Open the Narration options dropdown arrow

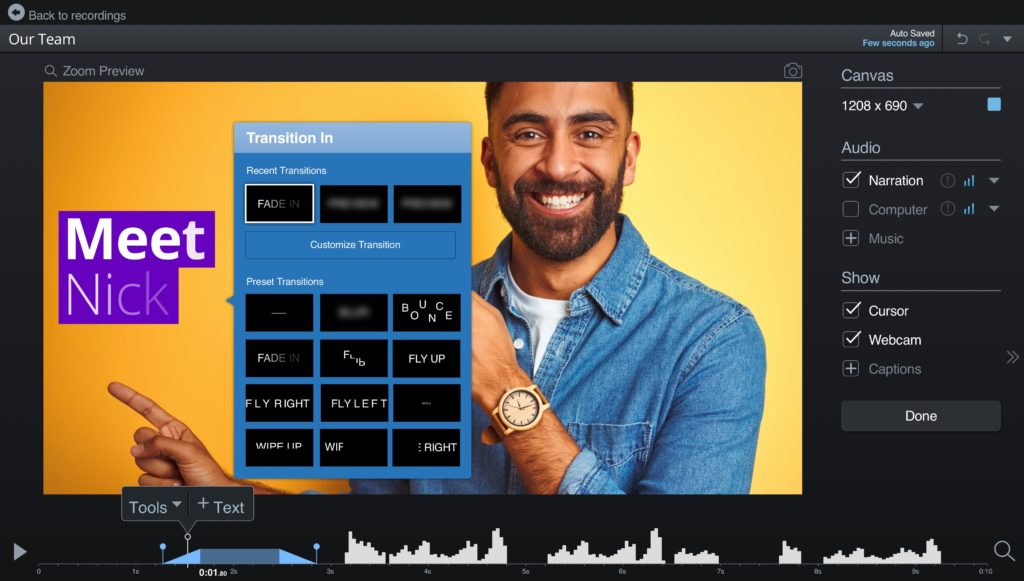click(x=995, y=181)
